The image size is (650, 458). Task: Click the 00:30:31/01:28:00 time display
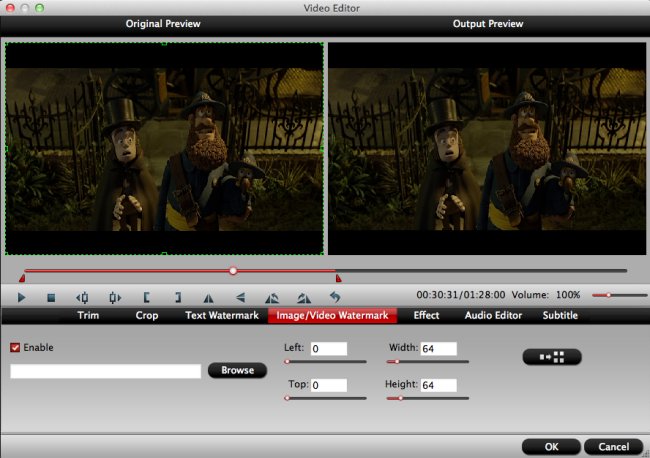(x=461, y=295)
